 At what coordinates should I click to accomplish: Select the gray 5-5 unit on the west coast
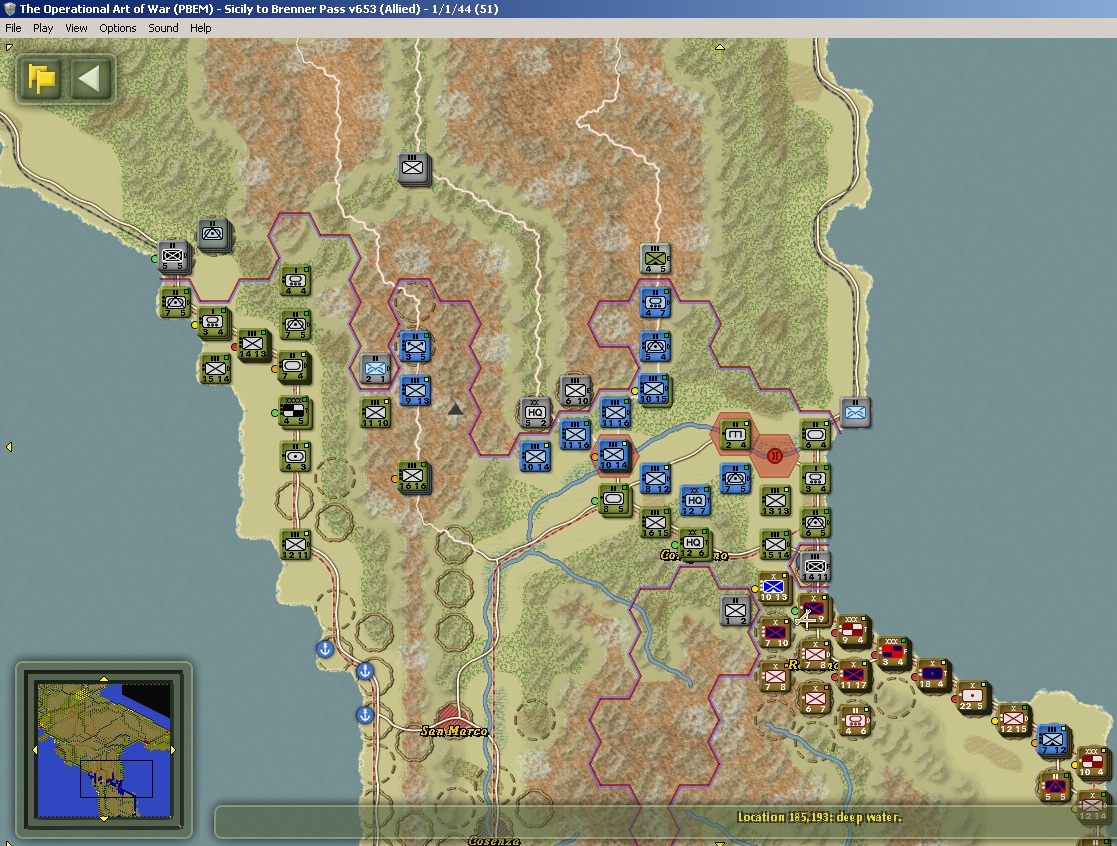coord(173,257)
